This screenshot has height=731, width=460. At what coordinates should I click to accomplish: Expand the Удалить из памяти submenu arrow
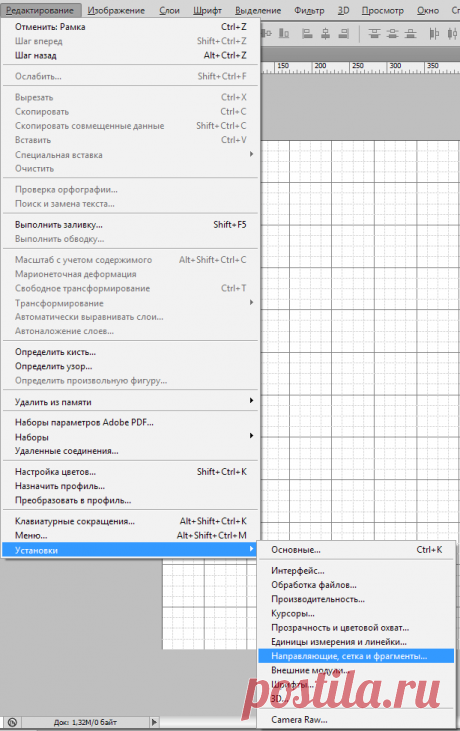pyautogui.click(x=251, y=401)
